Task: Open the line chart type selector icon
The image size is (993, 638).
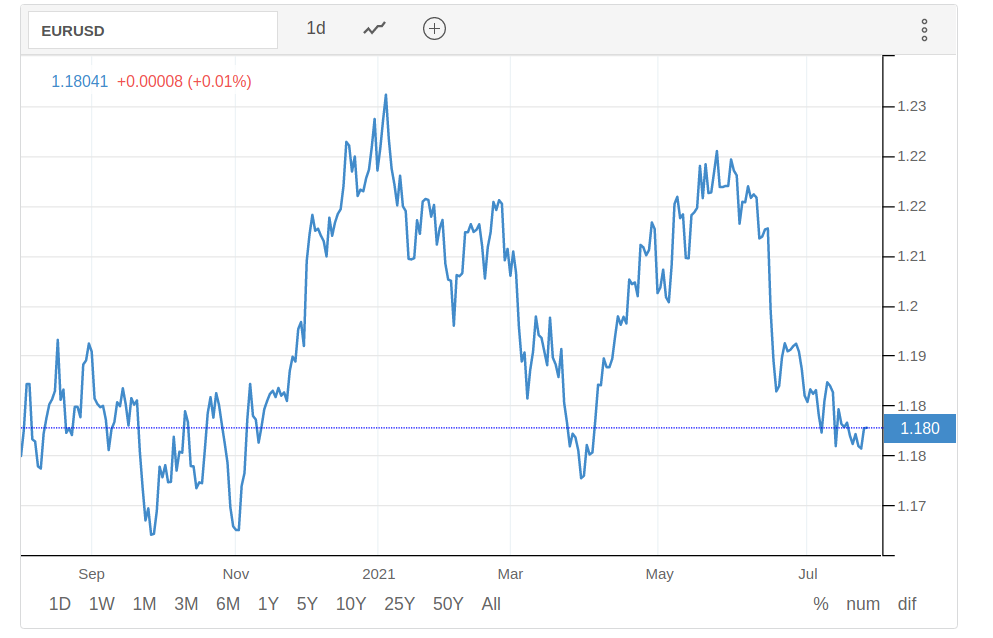Action: pos(374,29)
